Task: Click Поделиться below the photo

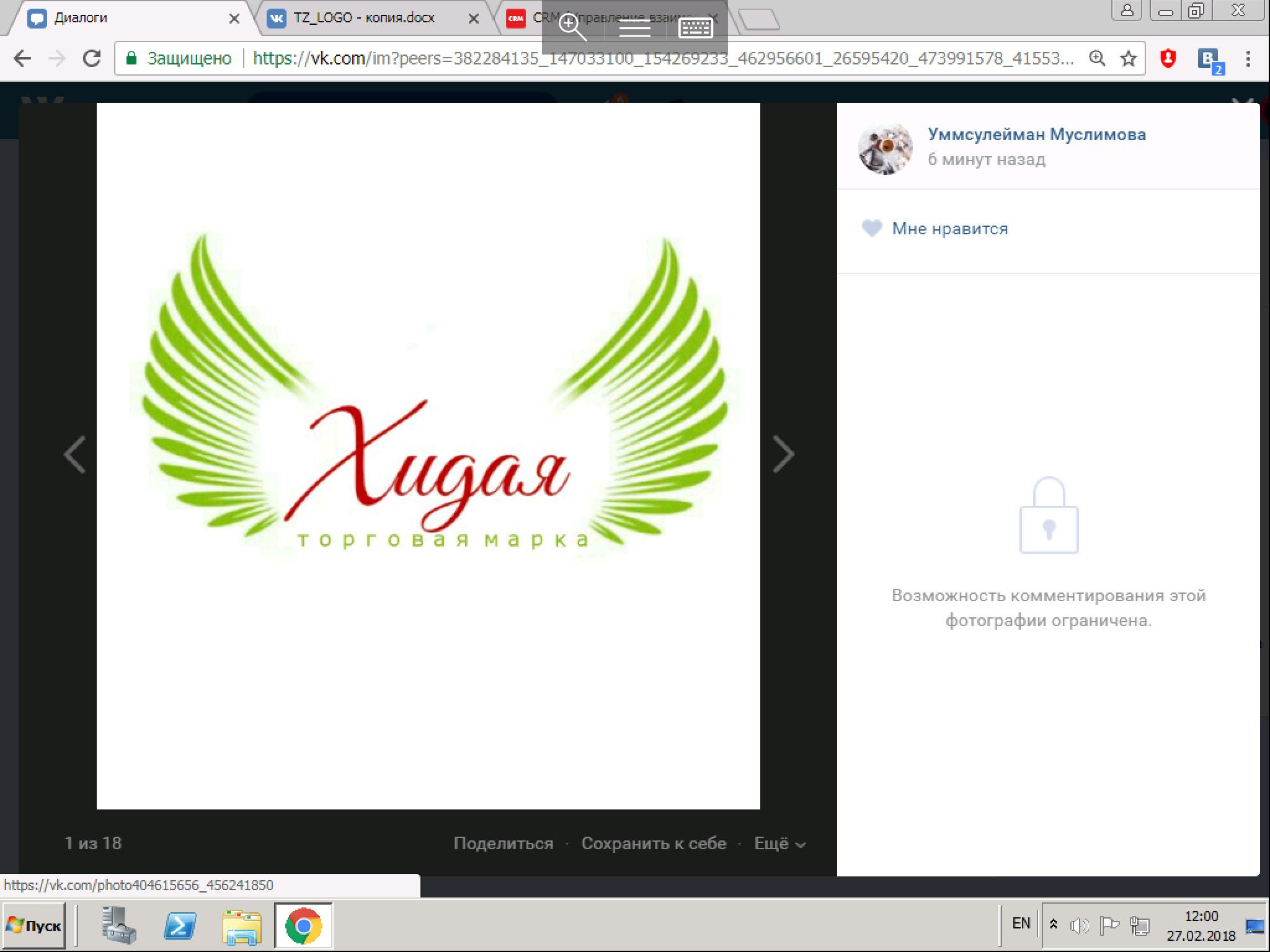Action: (x=503, y=844)
